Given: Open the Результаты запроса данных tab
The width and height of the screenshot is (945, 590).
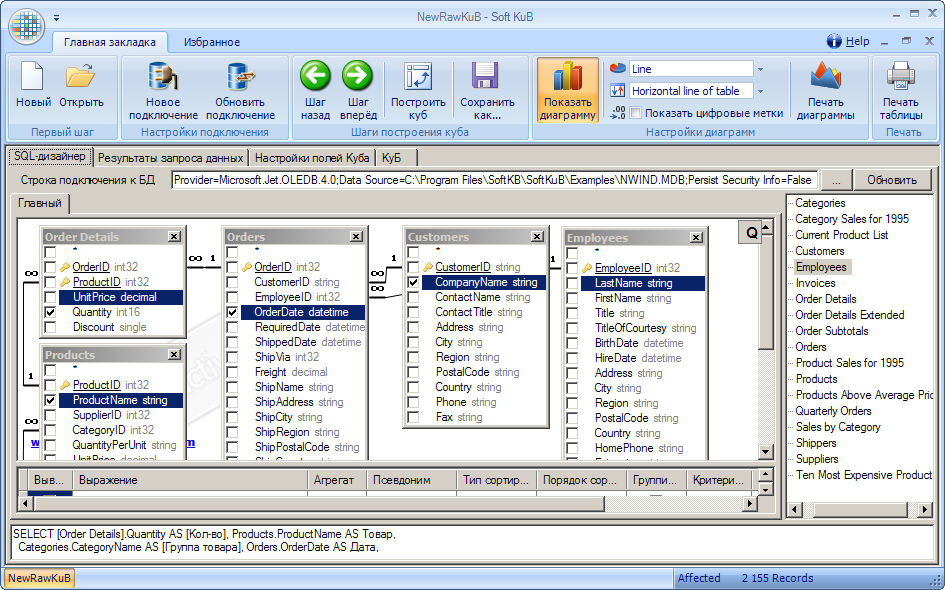Looking at the screenshot, I should tap(170, 158).
